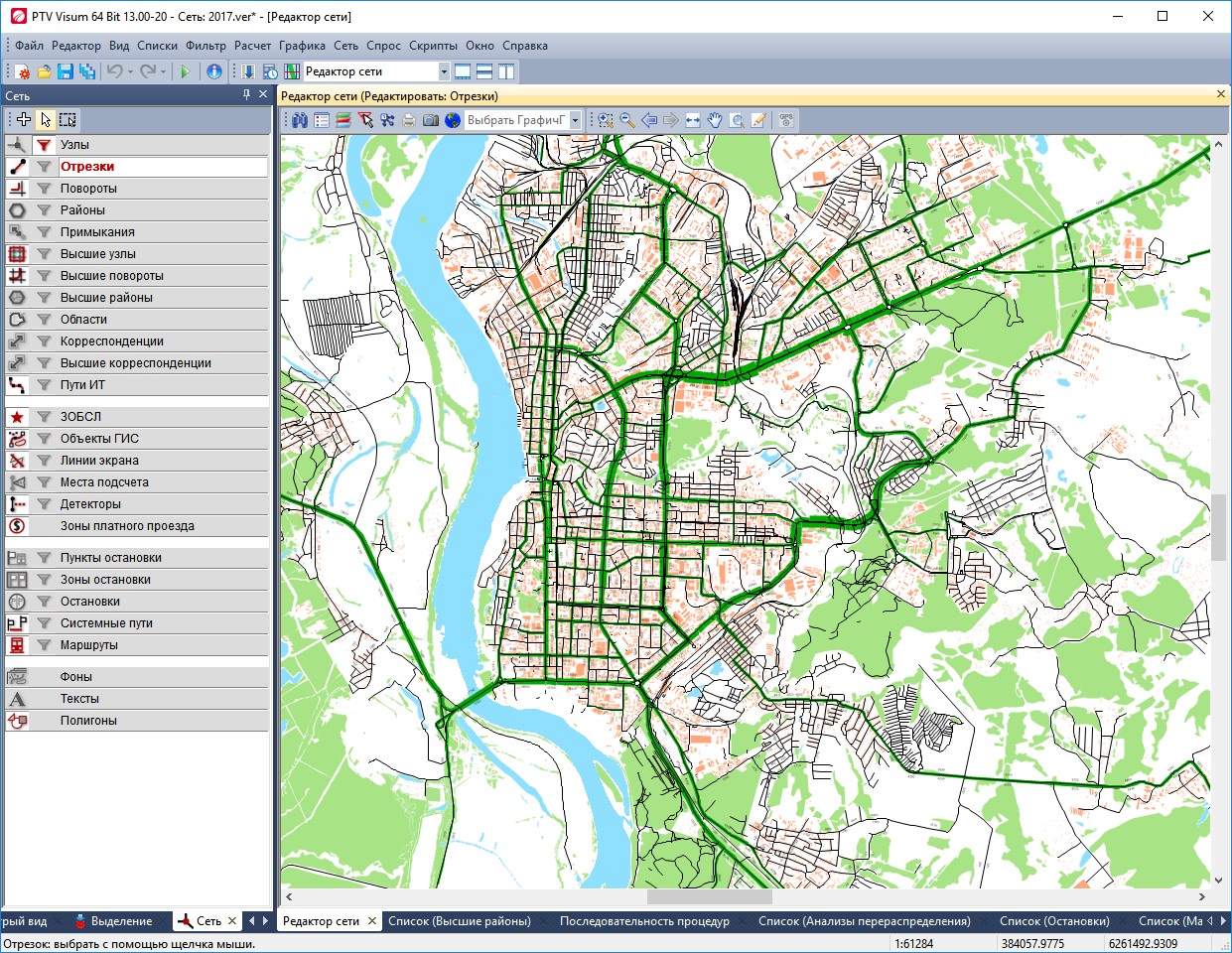
Task: Toggle the filter funnel for Районы
Action: (44, 210)
